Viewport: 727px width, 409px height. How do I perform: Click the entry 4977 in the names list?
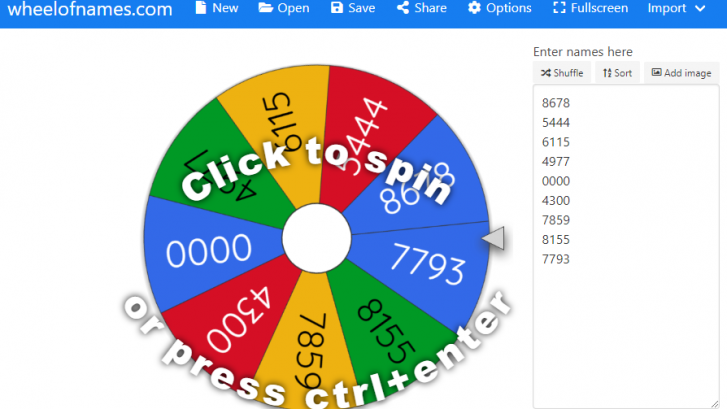coord(555,161)
